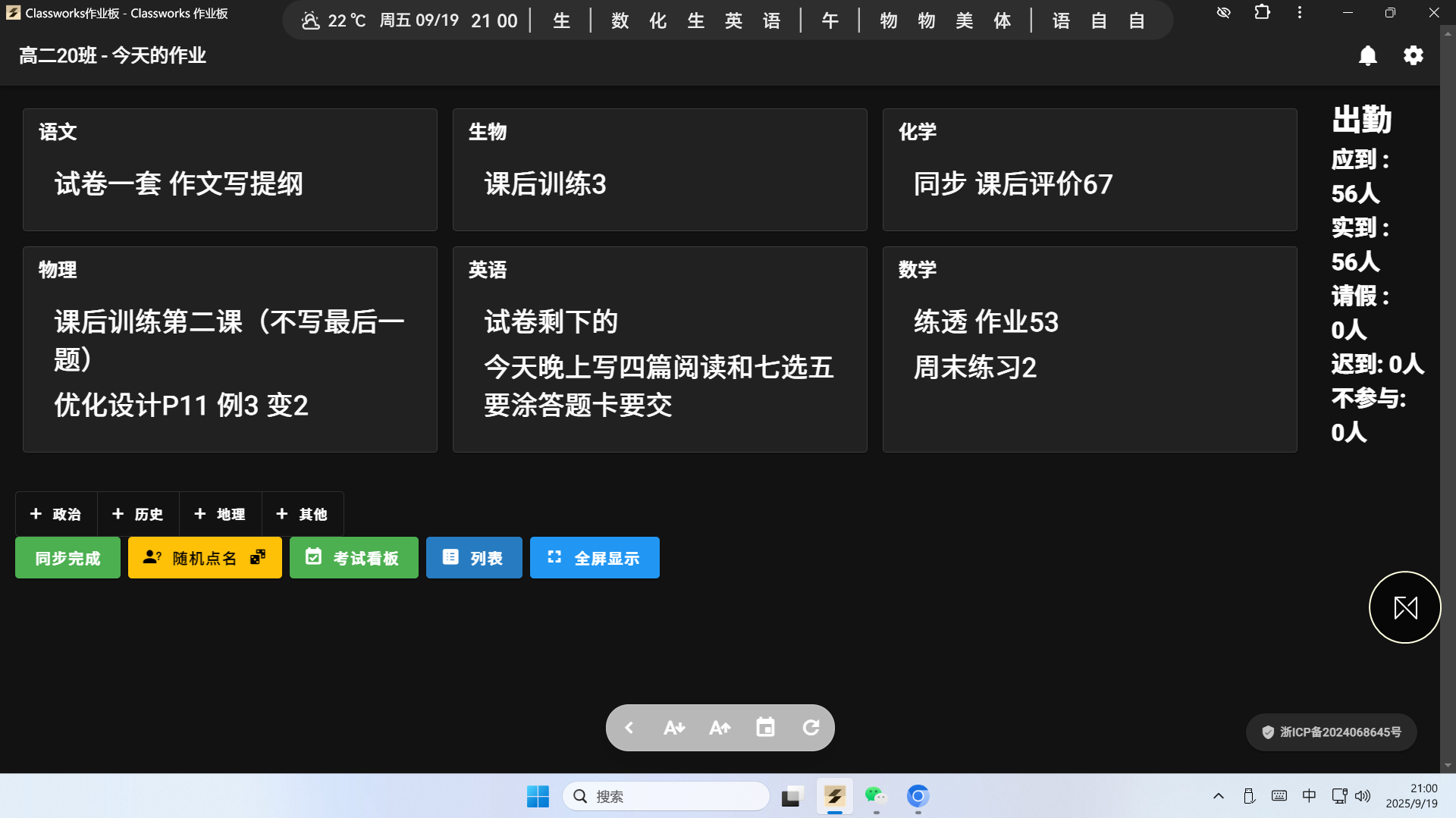This screenshot has height=818, width=1456.
Task: Select 英 in the schedule bar
Action: [x=733, y=20]
